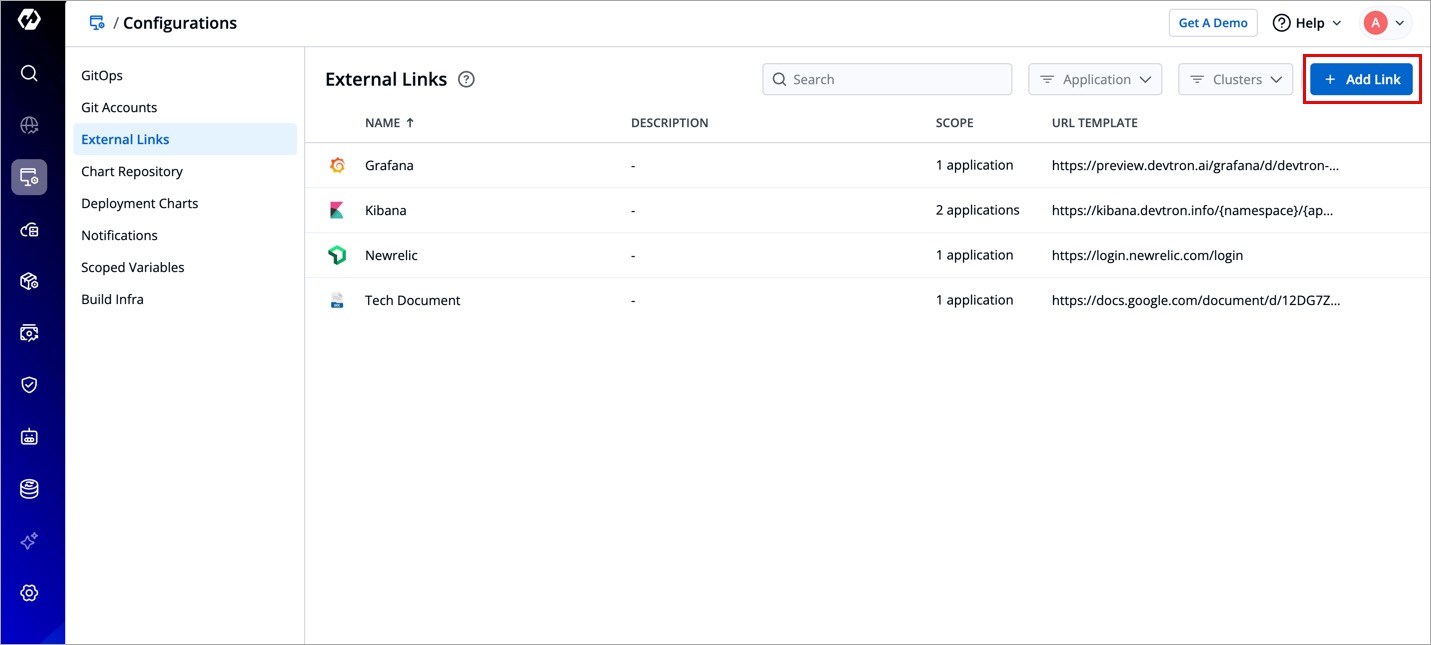Click the sparkle AI icon in sidebar

[x=29, y=541]
